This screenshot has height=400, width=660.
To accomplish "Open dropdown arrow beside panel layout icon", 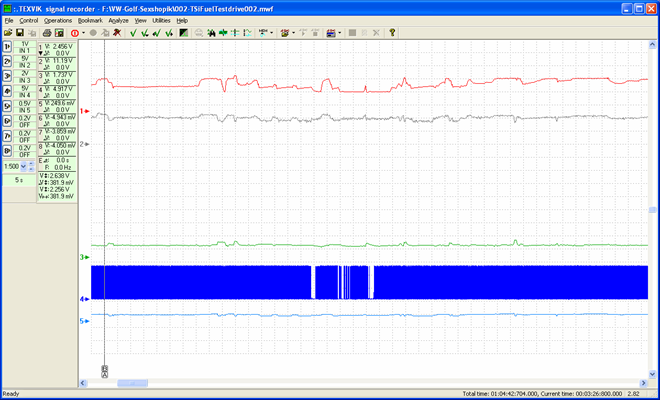I will tap(339, 33).
